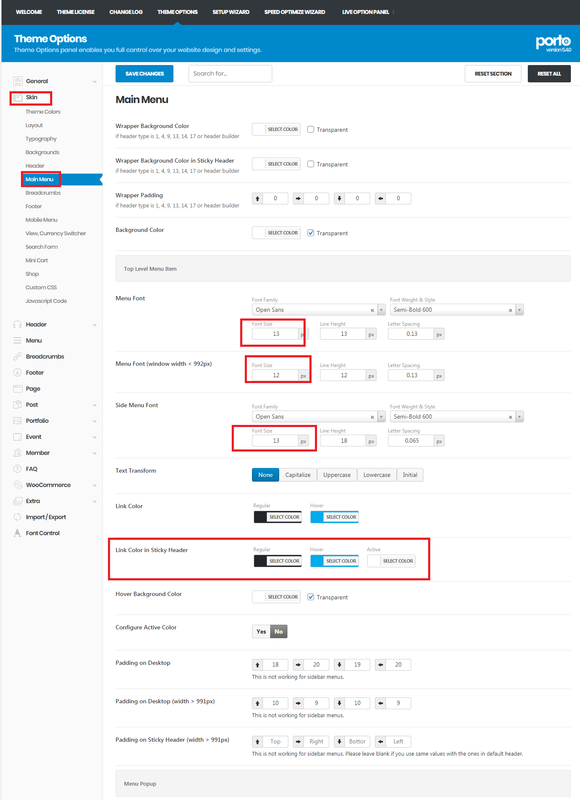This screenshot has width=580, height=800.
Task: Uncheck Transparent for Hover Background Color
Action: point(310,596)
